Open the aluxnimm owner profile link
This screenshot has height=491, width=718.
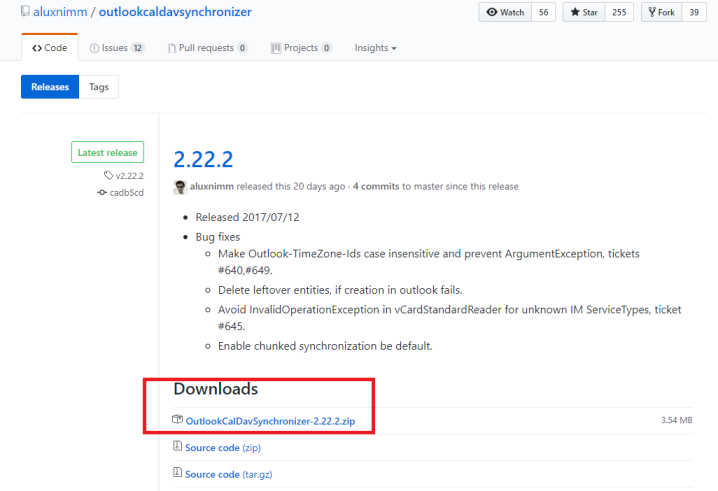(60, 12)
